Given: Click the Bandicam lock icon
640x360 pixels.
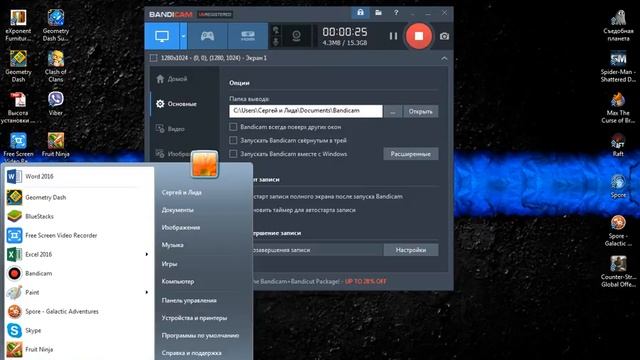Looking at the screenshot, I should click(360, 13).
